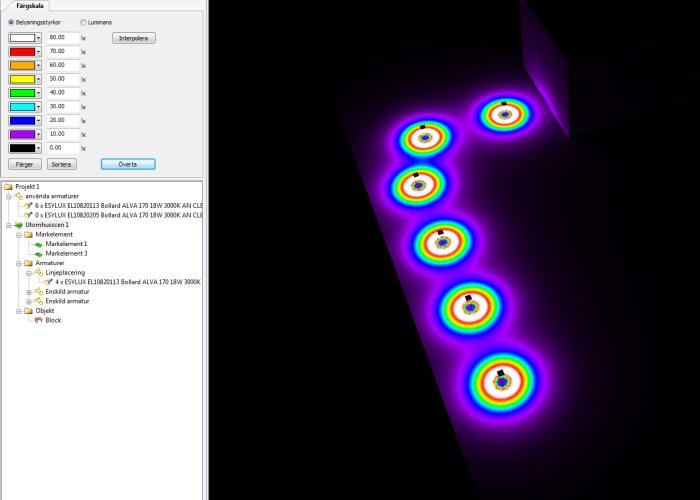Click the orange color swatch at 60.00 lx

[x=22, y=66]
